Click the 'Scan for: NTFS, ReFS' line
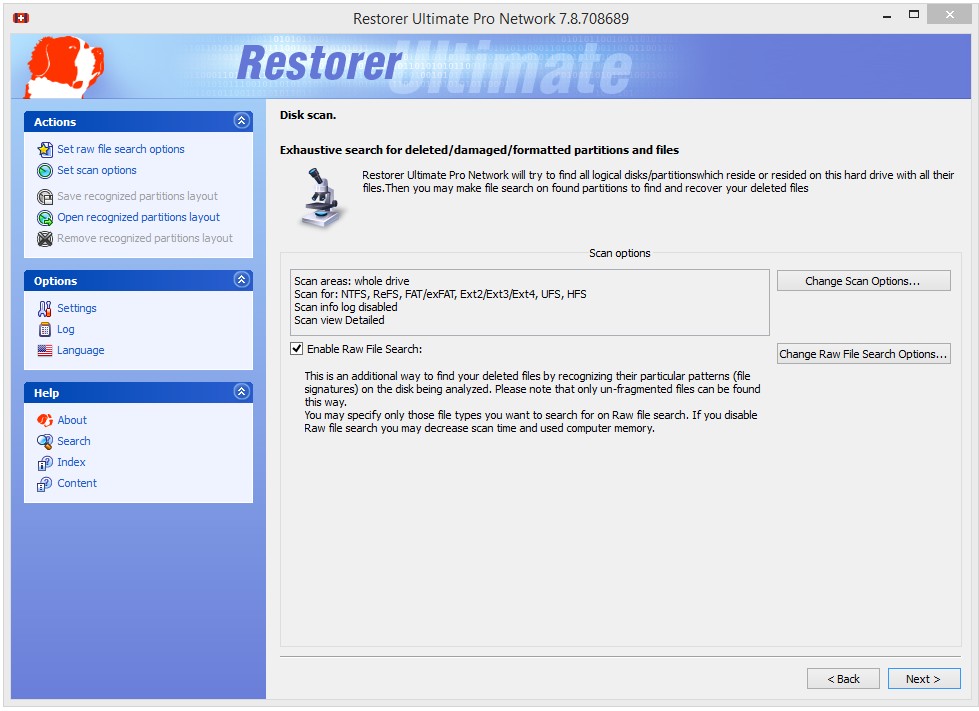This screenshot has width=979, height=711. 440,294
